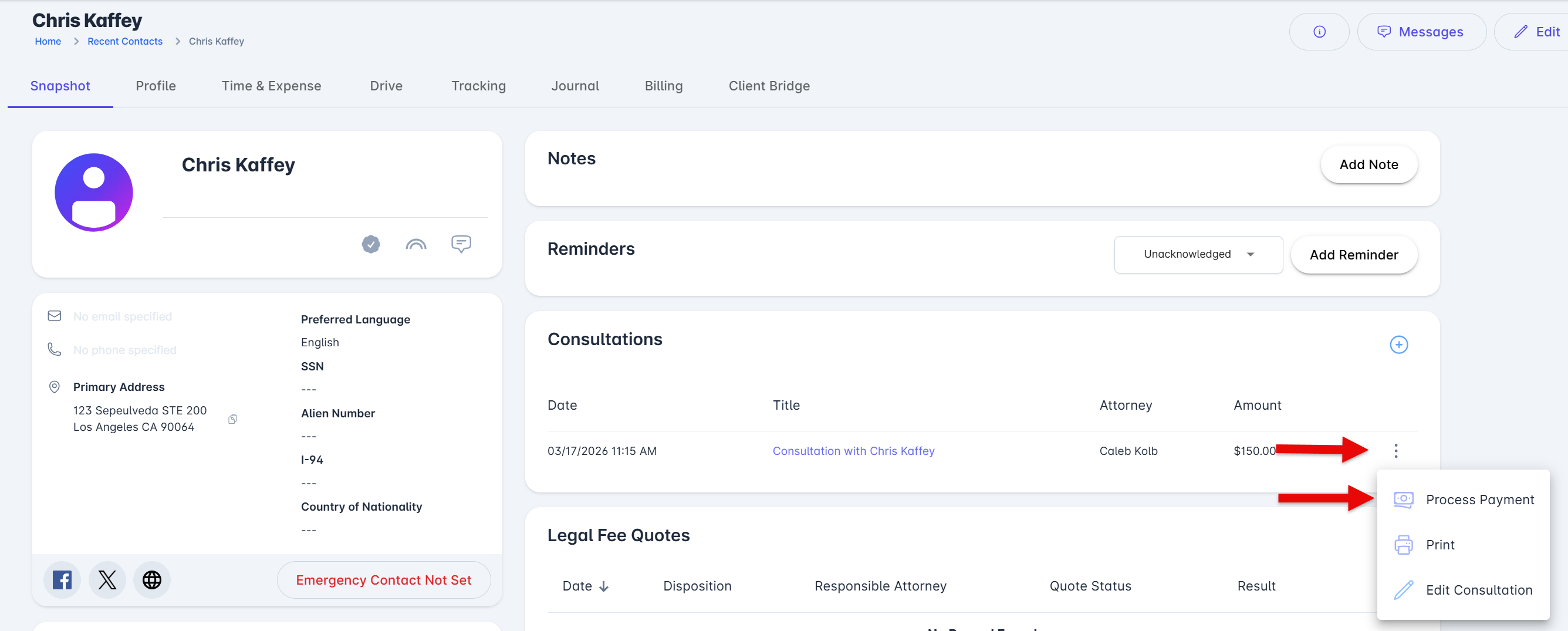
Task: Click the verified badge icon
Action: tap(371, 244)
